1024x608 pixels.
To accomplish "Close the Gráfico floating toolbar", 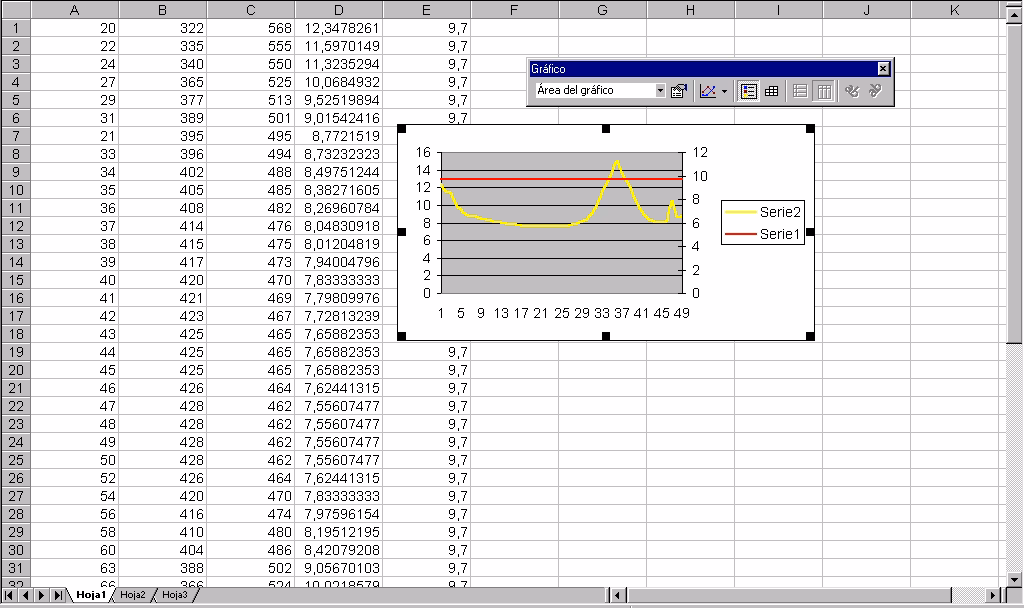I will [883, 69].
